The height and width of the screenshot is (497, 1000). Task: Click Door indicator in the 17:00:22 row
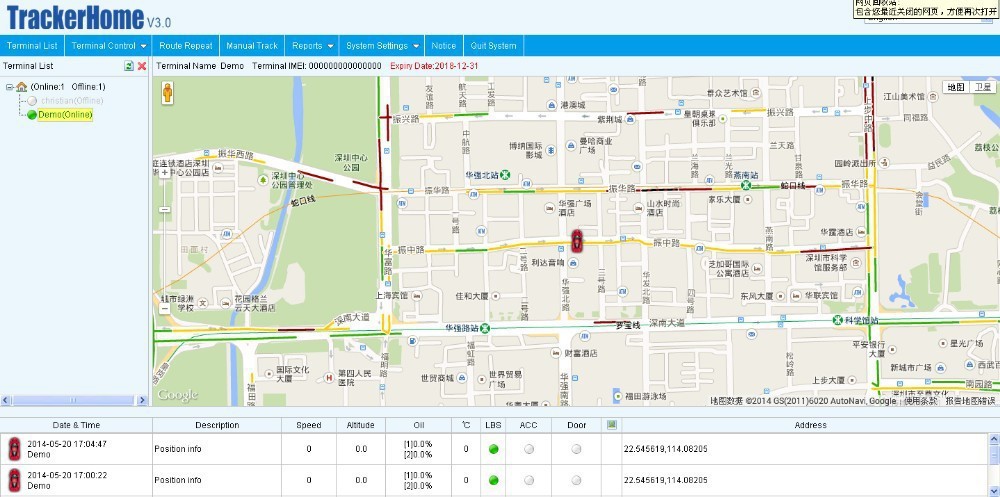coord(577,480)
